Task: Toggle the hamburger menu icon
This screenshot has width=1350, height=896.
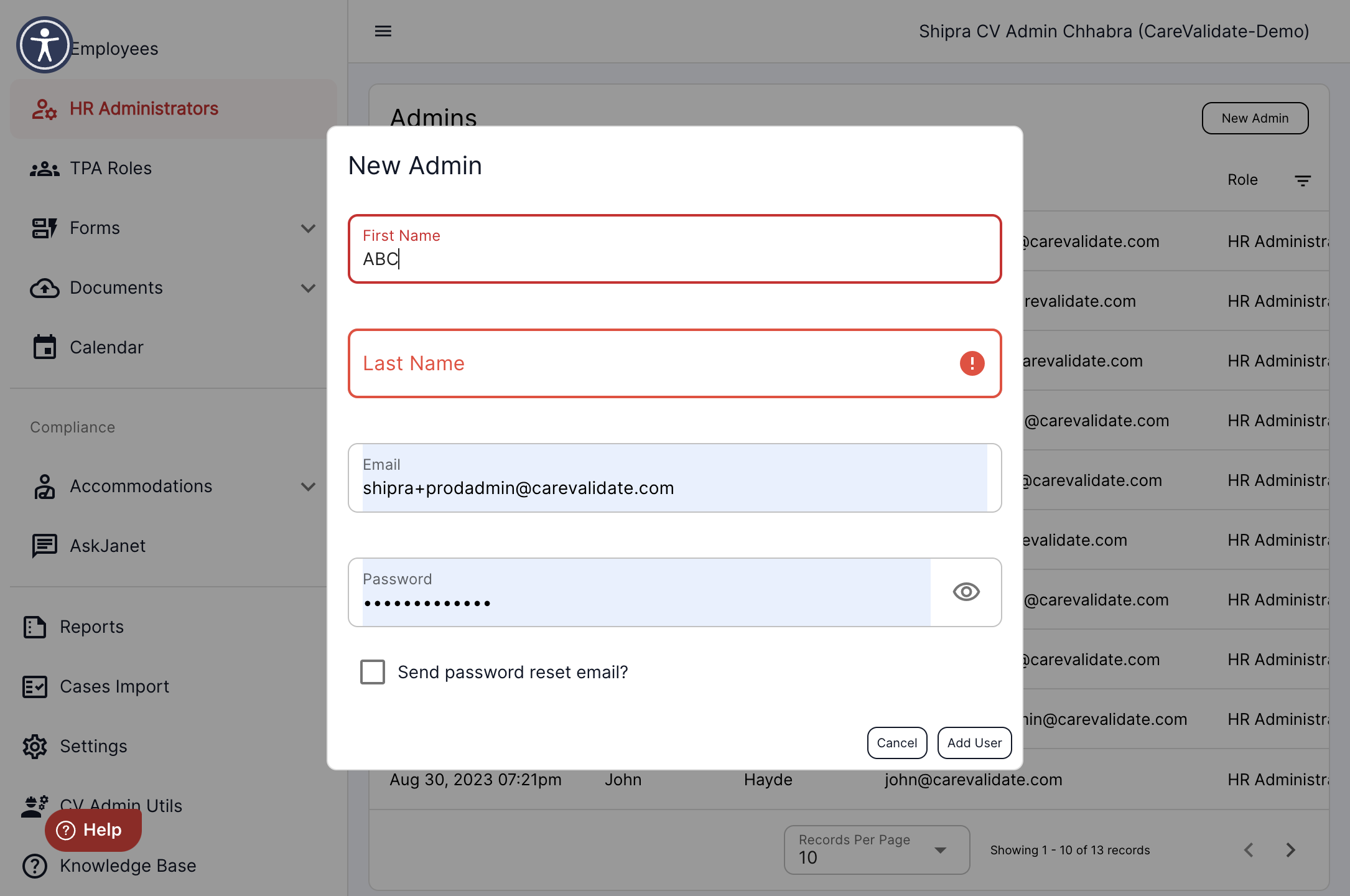Action: click(x=383, y=31)
